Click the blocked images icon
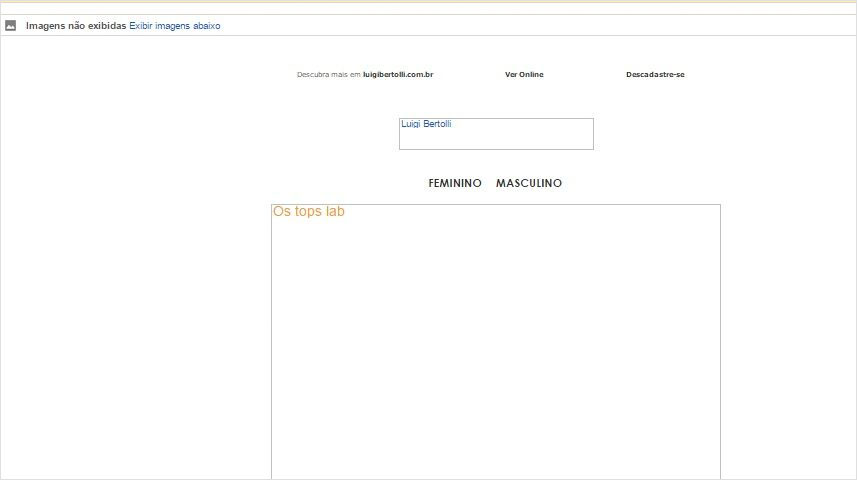 point(10,26)
